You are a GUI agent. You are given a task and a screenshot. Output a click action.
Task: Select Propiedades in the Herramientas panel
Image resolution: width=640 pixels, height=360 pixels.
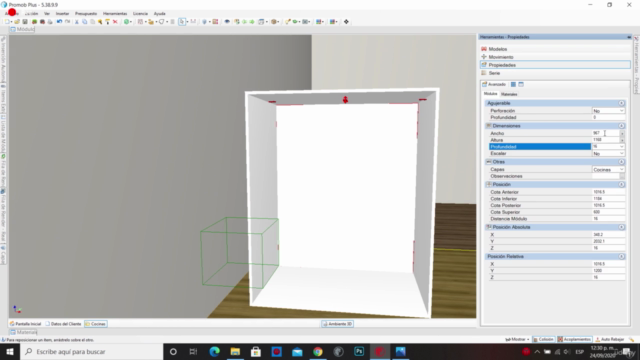(555, 65)
